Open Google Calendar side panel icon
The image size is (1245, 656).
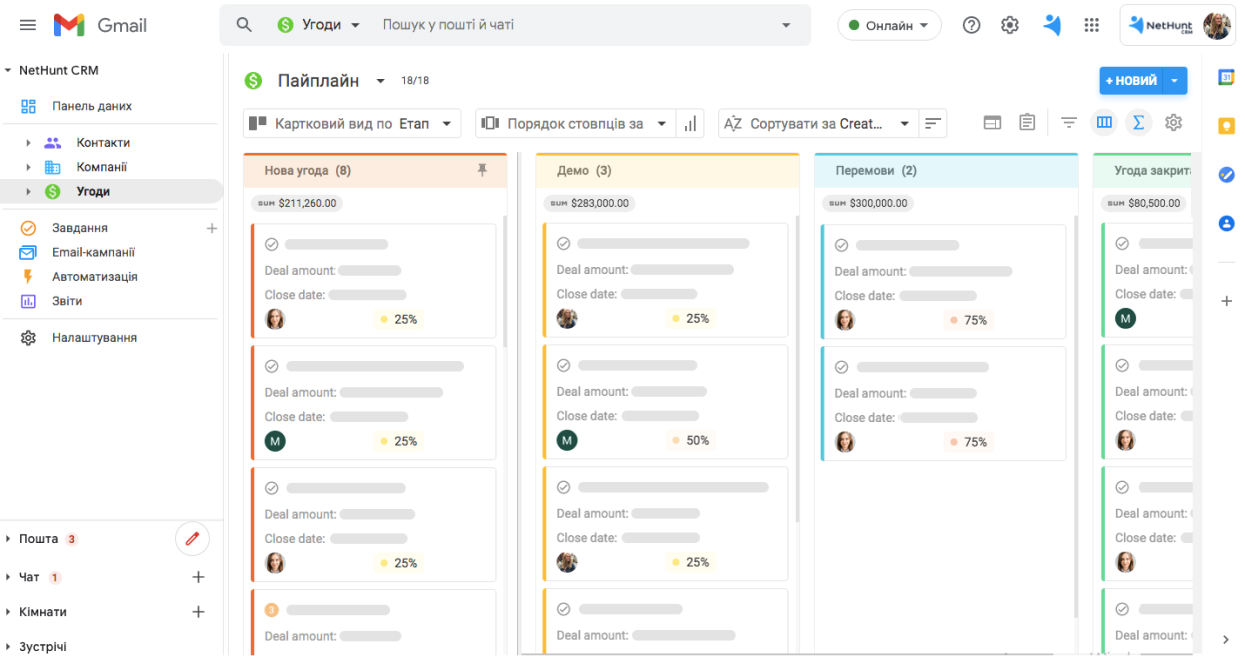[x=1226, y=77]
